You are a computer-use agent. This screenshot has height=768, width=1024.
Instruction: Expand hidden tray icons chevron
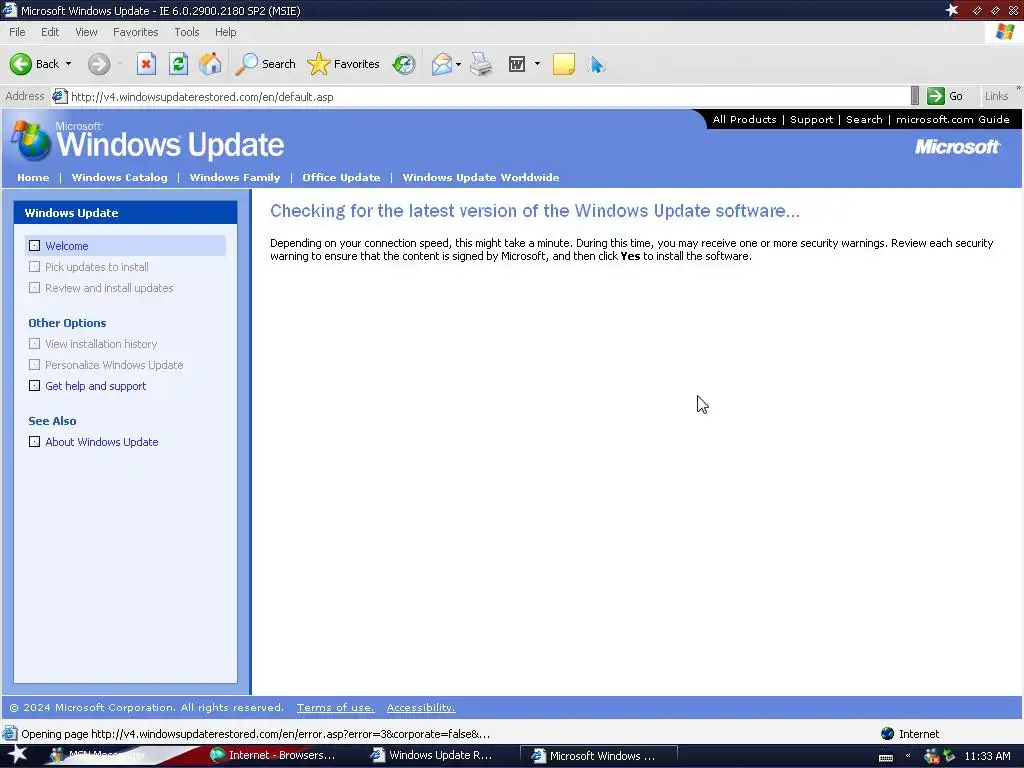coord(908,756)
